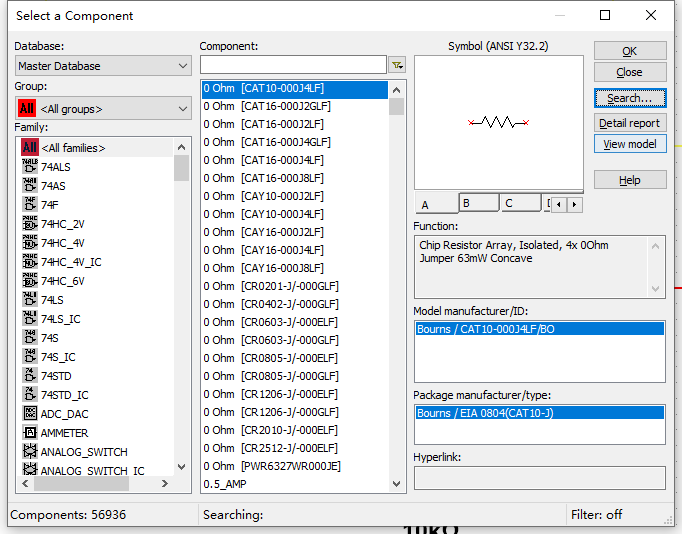Select the 74HC_2V family icon
682x534 pixels.
[x=30, y=224]
